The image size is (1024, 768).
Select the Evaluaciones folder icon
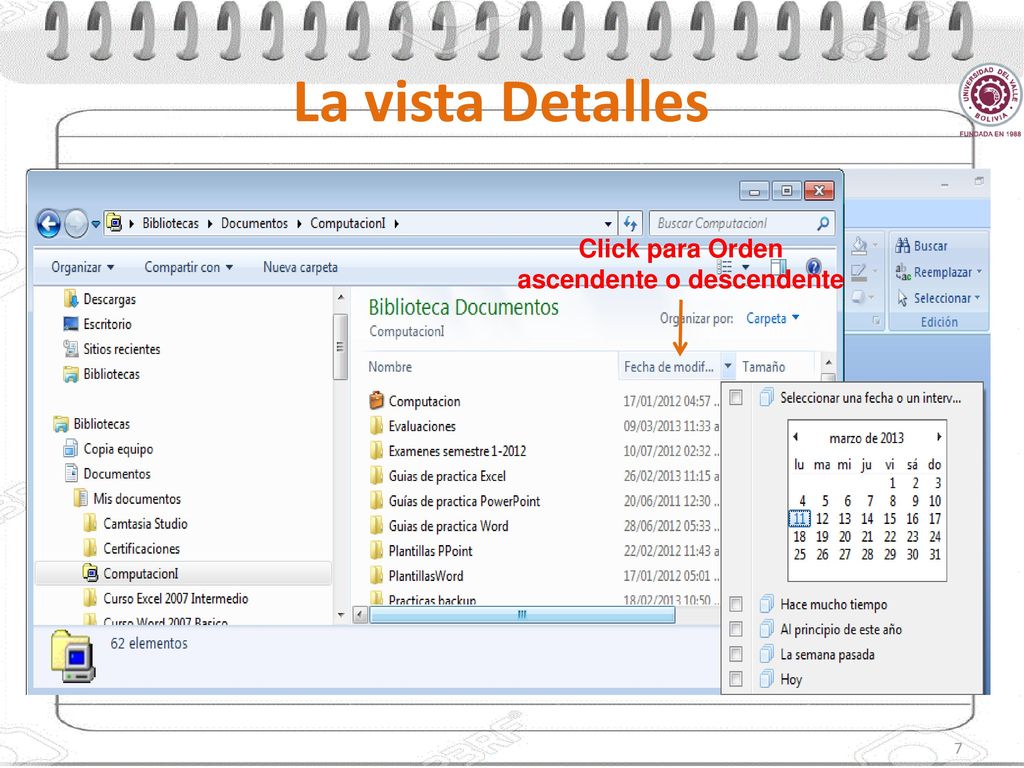click(376, 426)
